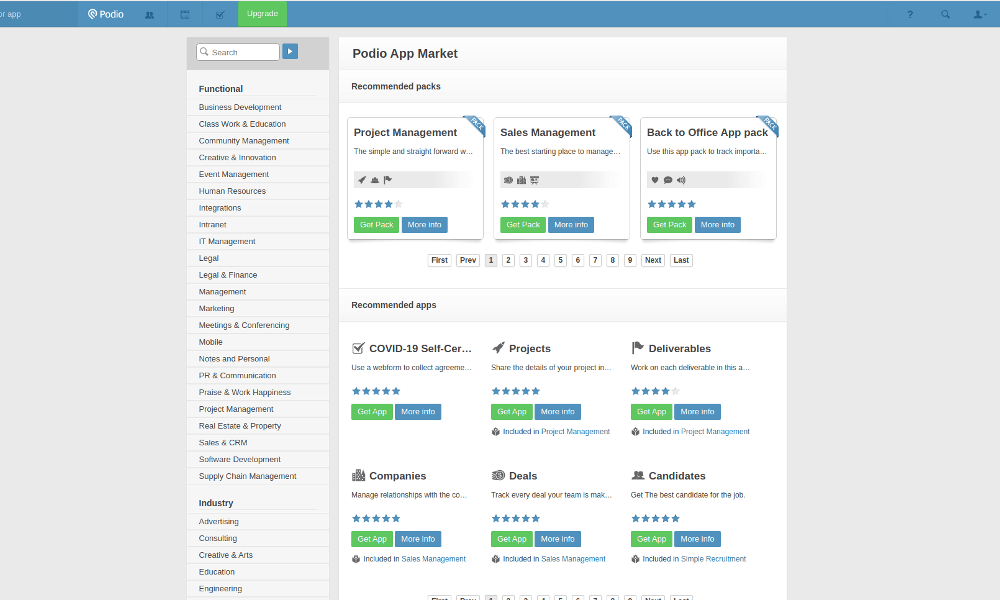Viewport: 1000px width, 600px height.
Task: Click the flag icon in Project Management pack
Action: (x=388, y=180)
